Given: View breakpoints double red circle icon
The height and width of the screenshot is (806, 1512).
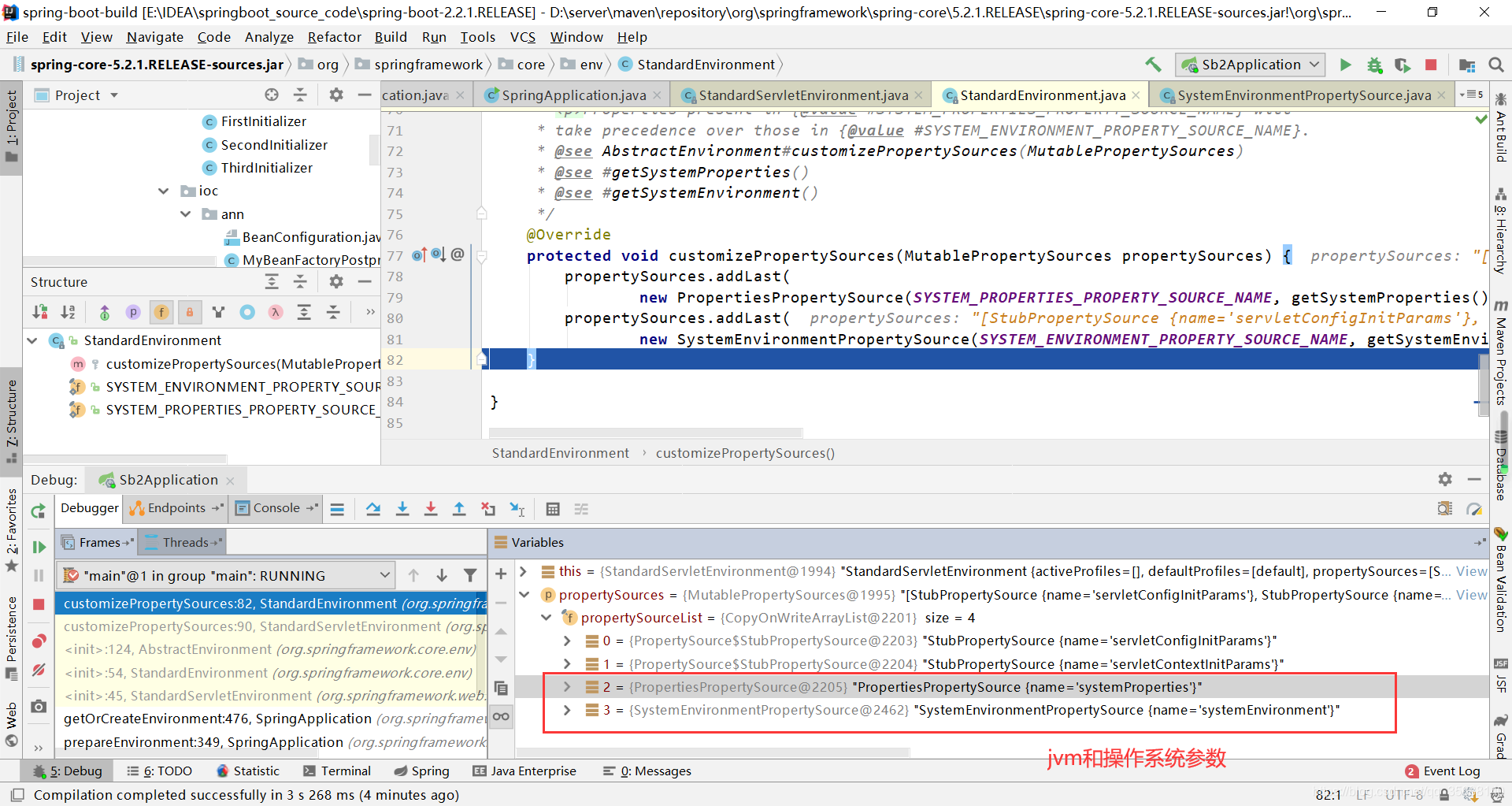Looking at the screenshot, I should click(38, 641).
